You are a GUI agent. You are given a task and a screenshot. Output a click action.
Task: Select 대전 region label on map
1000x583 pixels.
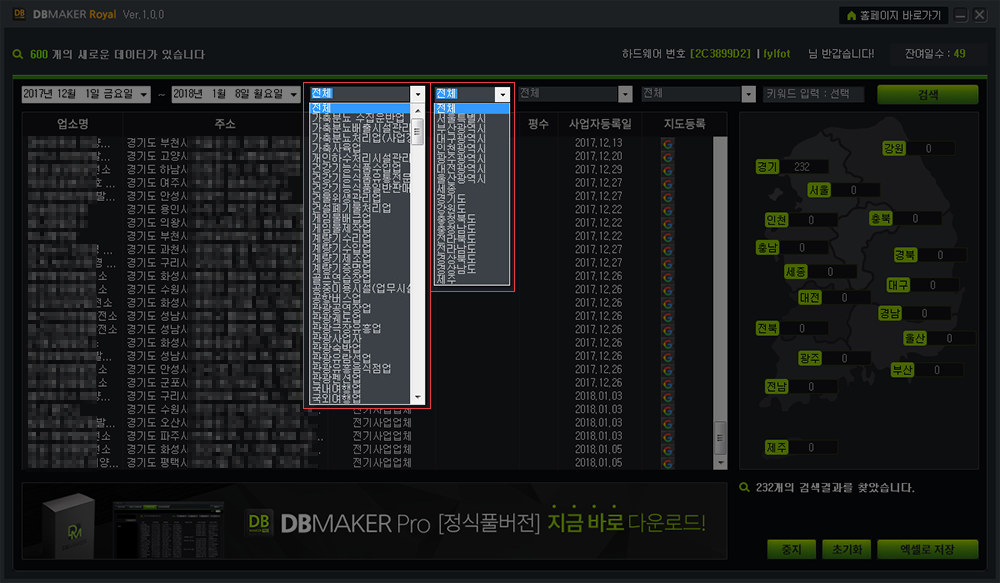tap(810, 297)
